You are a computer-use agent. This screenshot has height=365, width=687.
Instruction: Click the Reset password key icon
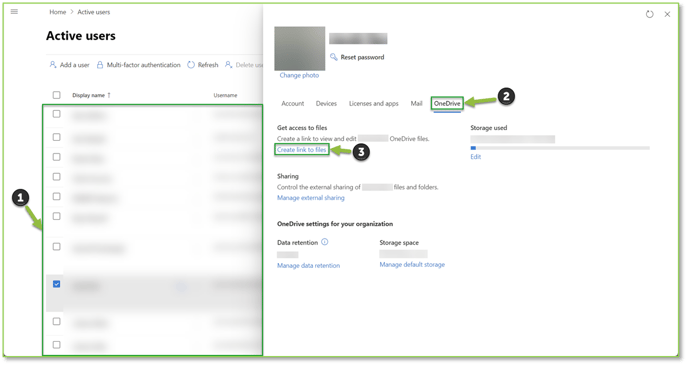(x=333, y=57)
